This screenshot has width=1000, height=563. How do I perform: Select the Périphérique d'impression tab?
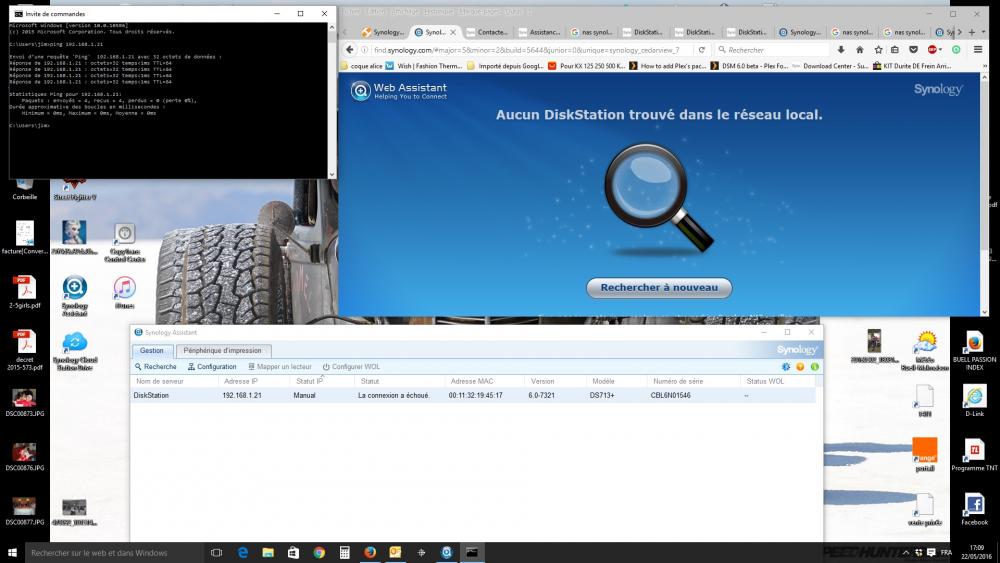click(222, 351)
